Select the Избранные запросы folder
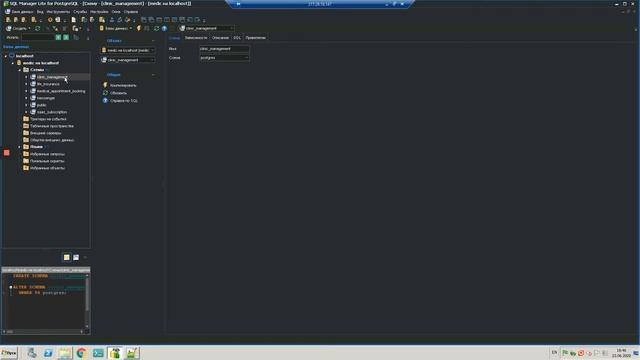Screen dimensions: 640x360 47,154
